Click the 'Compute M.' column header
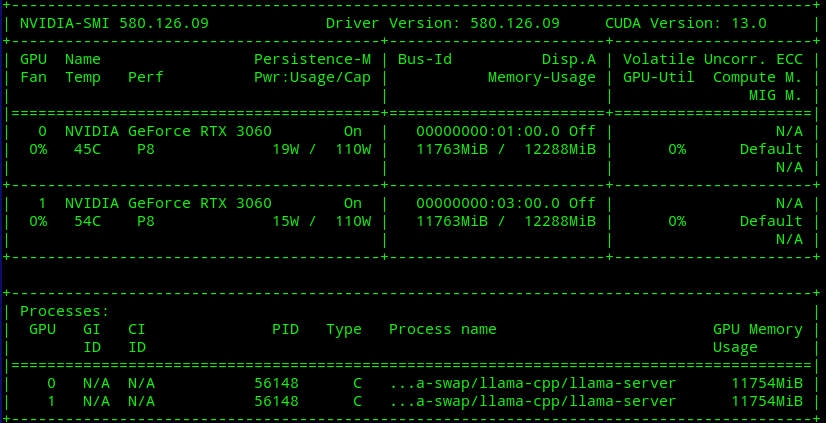 (x=758, y=78)
